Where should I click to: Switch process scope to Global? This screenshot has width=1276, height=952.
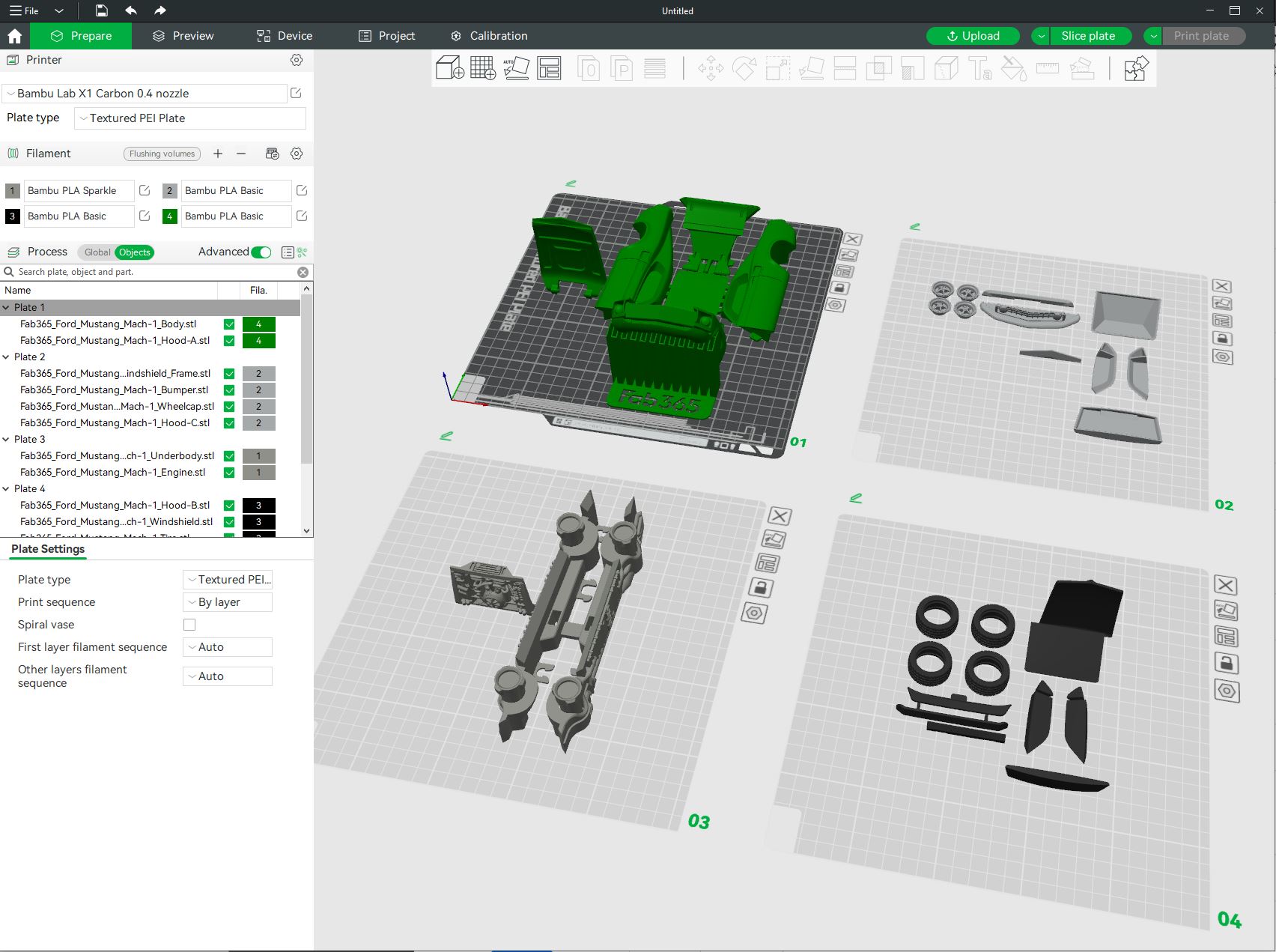[97, 252]
